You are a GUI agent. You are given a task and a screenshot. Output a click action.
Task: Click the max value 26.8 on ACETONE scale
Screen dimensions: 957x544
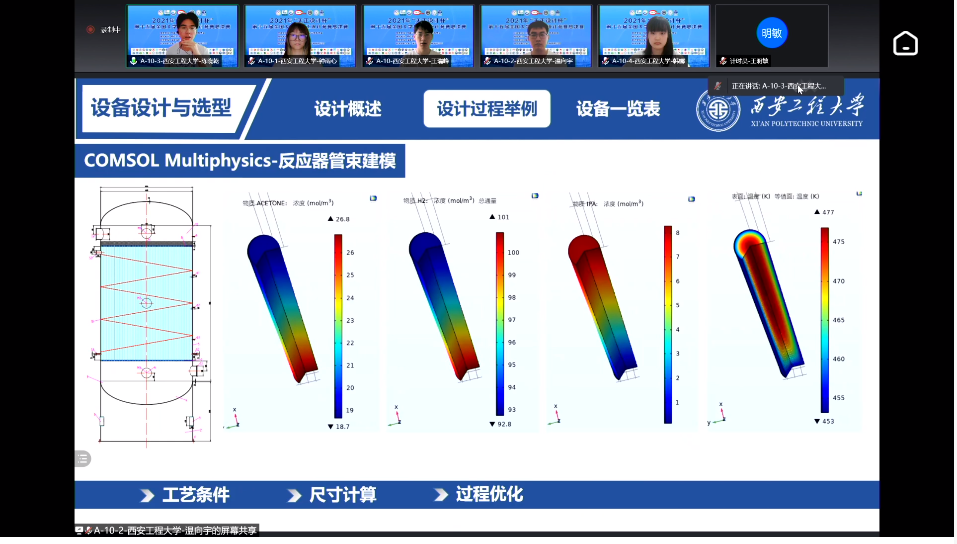point(342,219)
